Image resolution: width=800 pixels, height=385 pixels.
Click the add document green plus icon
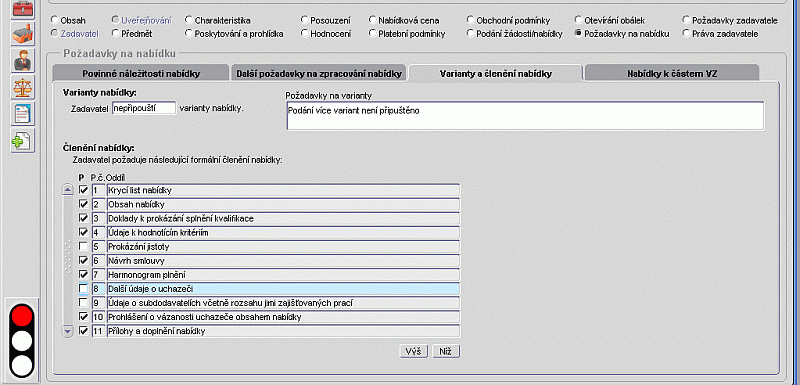(x=22, y=140)
